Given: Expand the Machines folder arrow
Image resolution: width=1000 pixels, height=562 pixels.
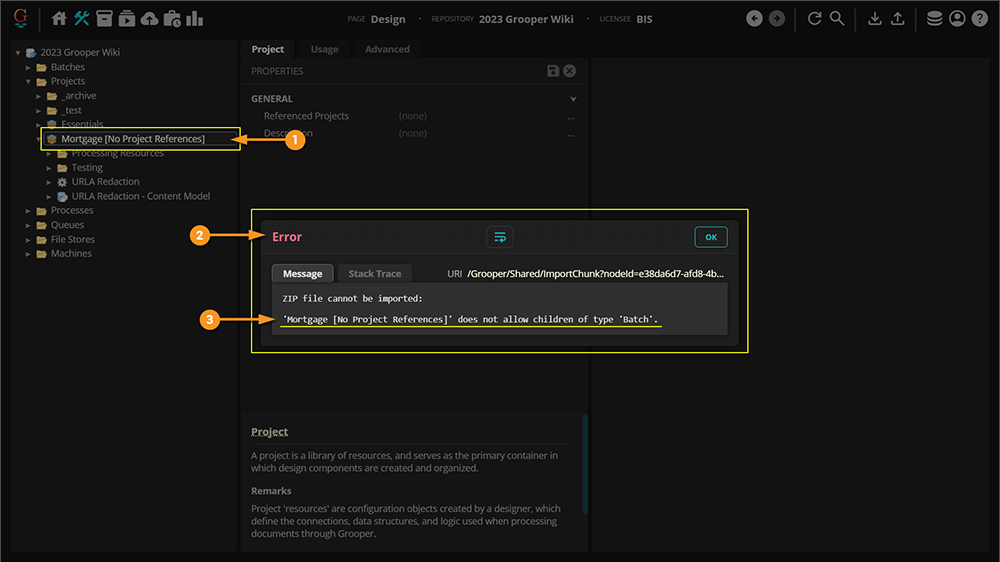Looking at the screenshot, I should click(28, 254).
